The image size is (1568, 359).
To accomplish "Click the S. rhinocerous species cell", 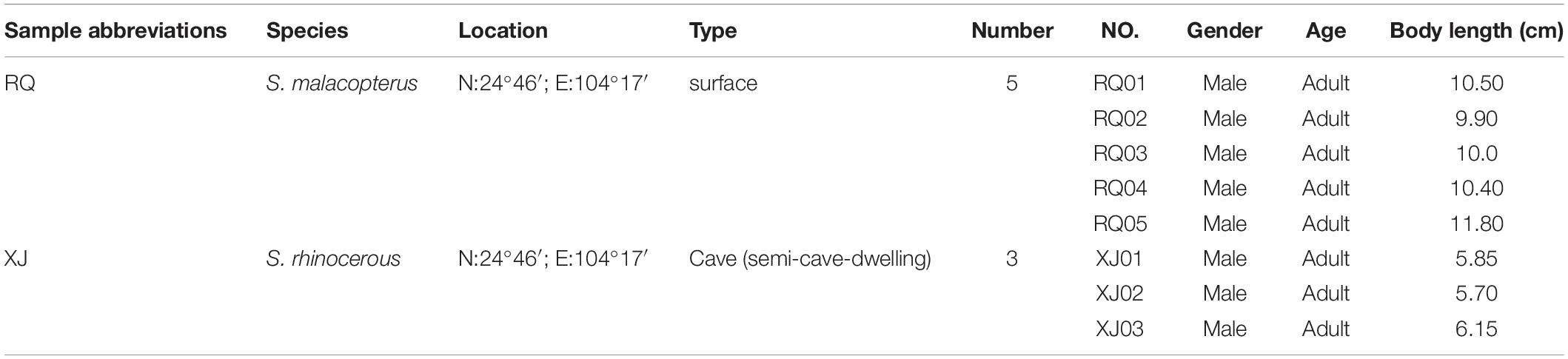I will pyautogui.click(x=333, y=259).
